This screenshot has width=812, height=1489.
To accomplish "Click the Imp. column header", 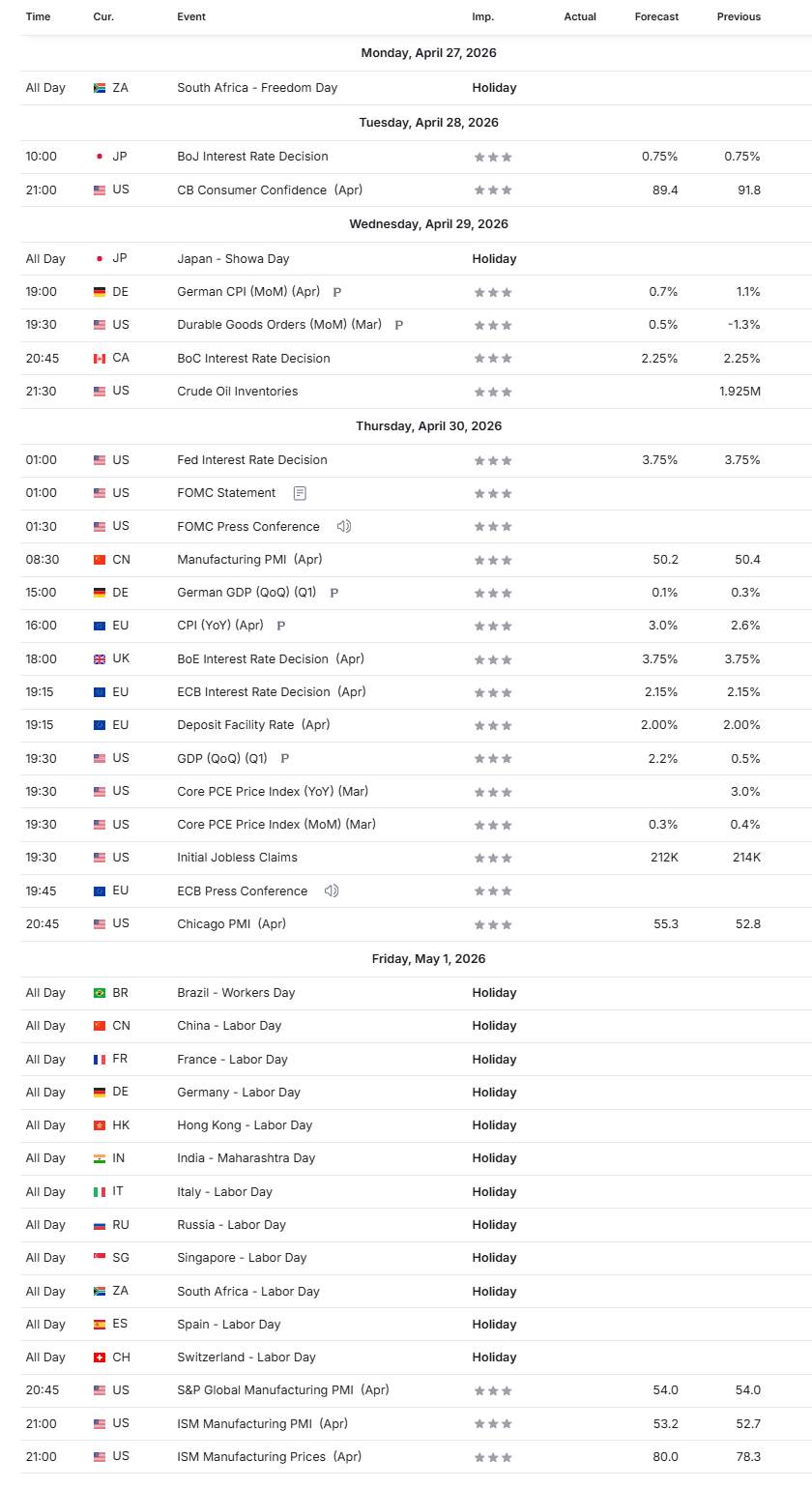I will tap(482, 16).
